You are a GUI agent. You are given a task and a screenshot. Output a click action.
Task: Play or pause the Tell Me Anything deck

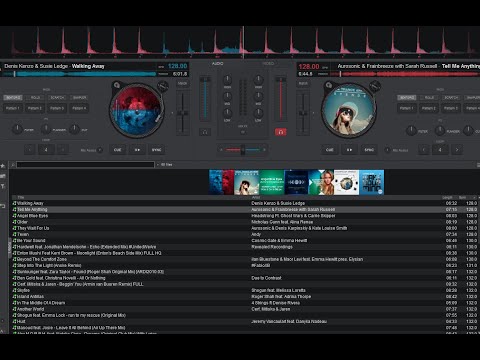pos(349,150)
